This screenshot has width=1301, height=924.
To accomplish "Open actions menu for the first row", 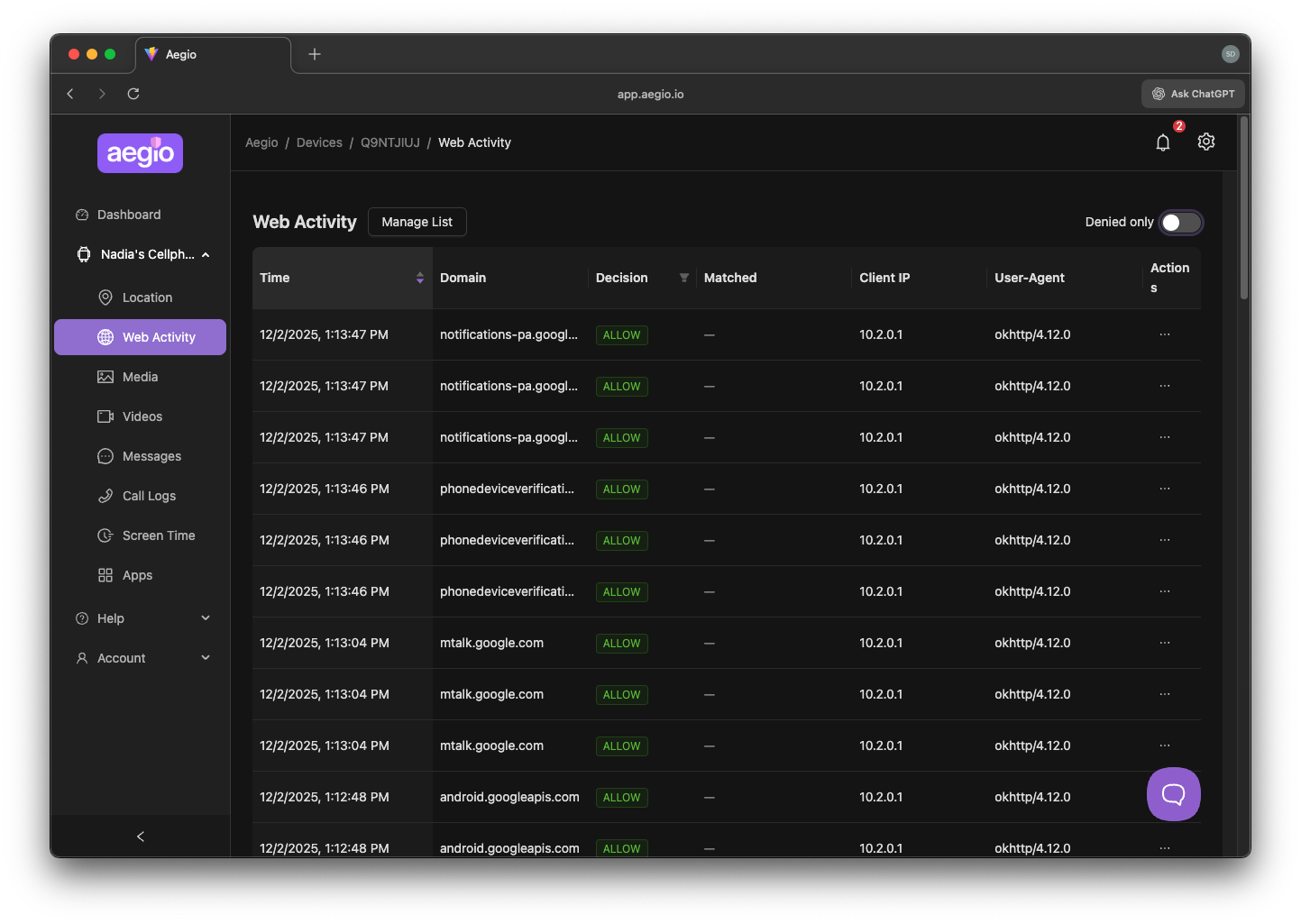I will coord(1164,334).
